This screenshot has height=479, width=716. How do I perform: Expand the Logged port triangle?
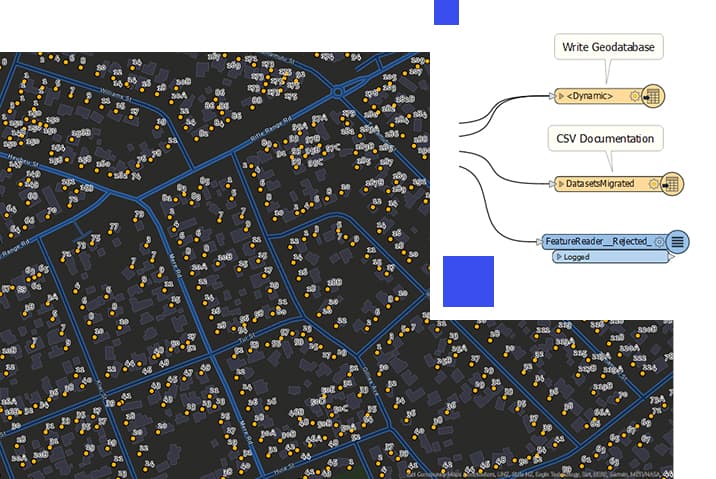(x=558, y=257)
